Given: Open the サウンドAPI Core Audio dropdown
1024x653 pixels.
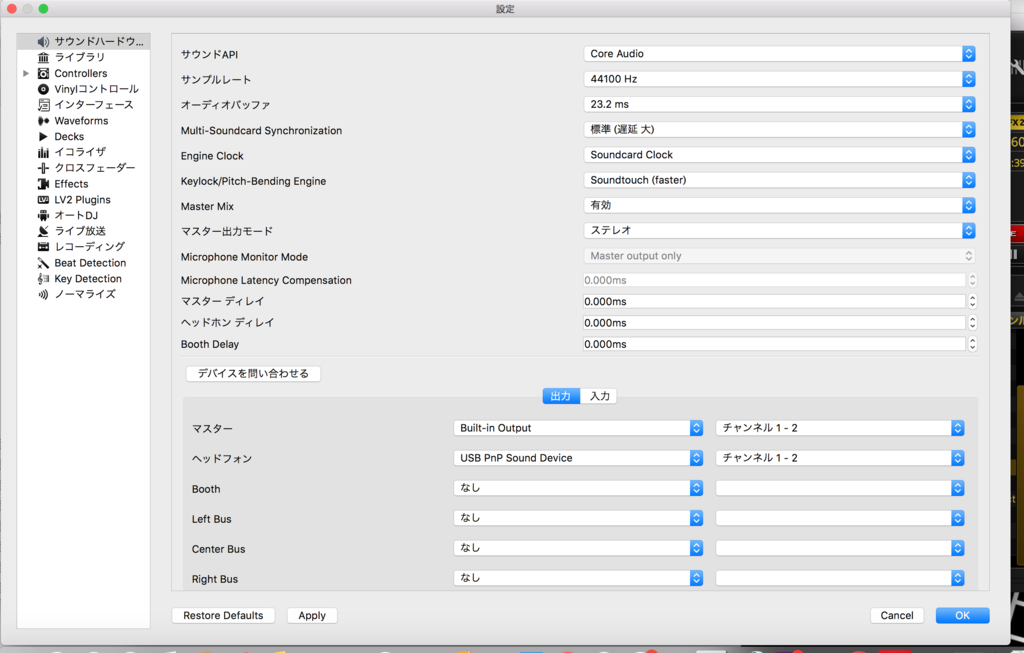Looking at the screenshot, I should point(779,54).
